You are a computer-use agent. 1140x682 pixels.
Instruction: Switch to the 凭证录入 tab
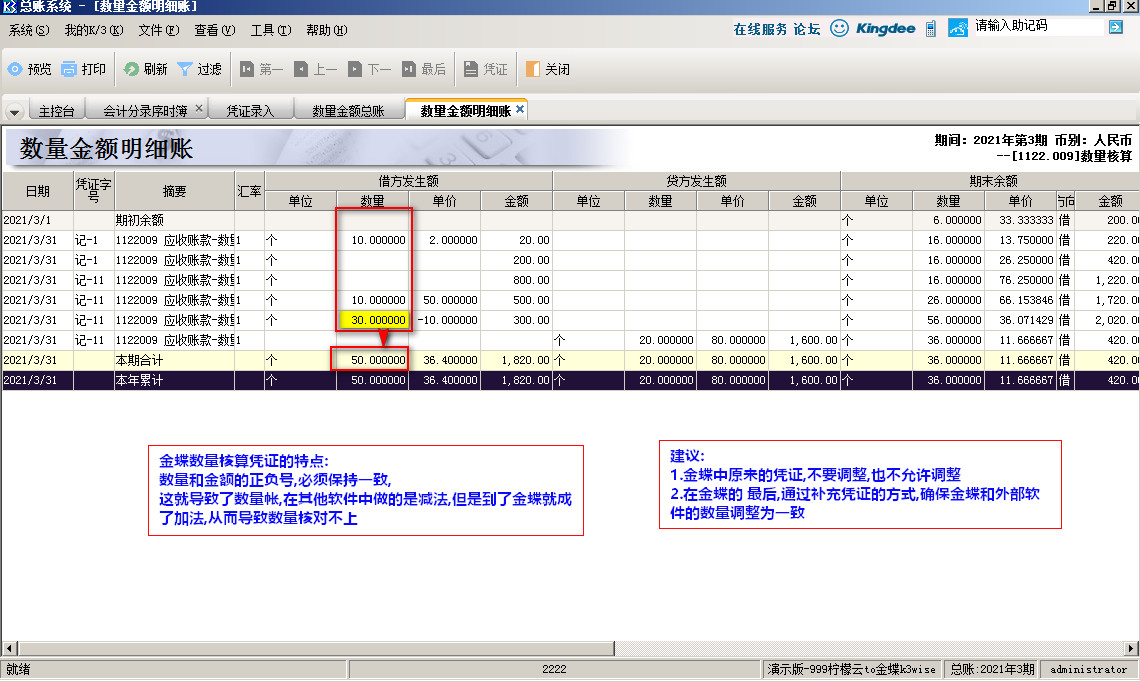coord(250,111)
